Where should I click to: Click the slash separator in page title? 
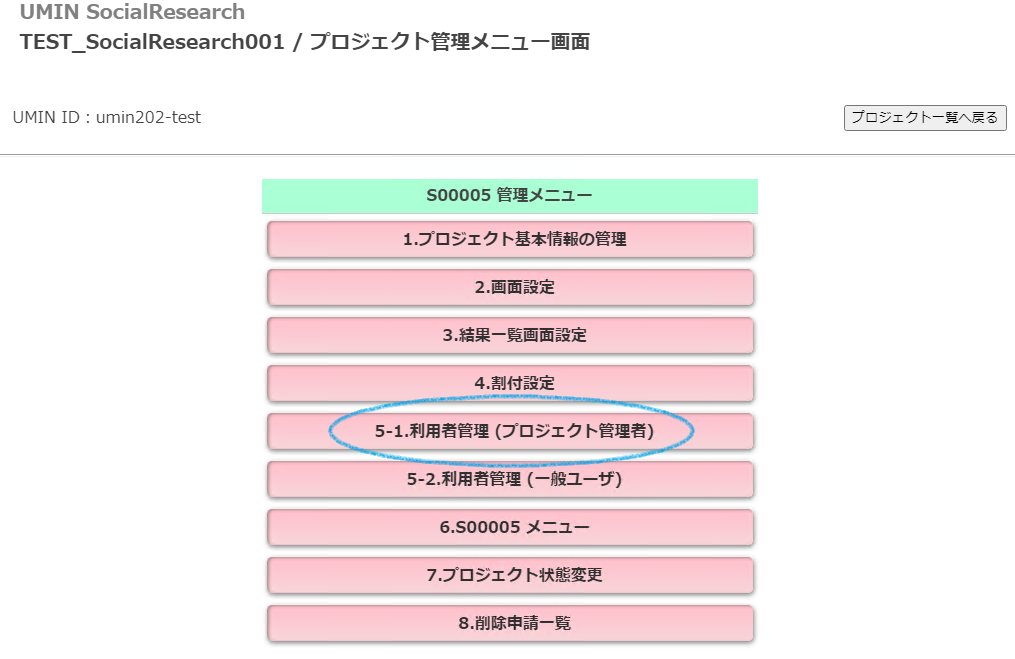(297, 43)
